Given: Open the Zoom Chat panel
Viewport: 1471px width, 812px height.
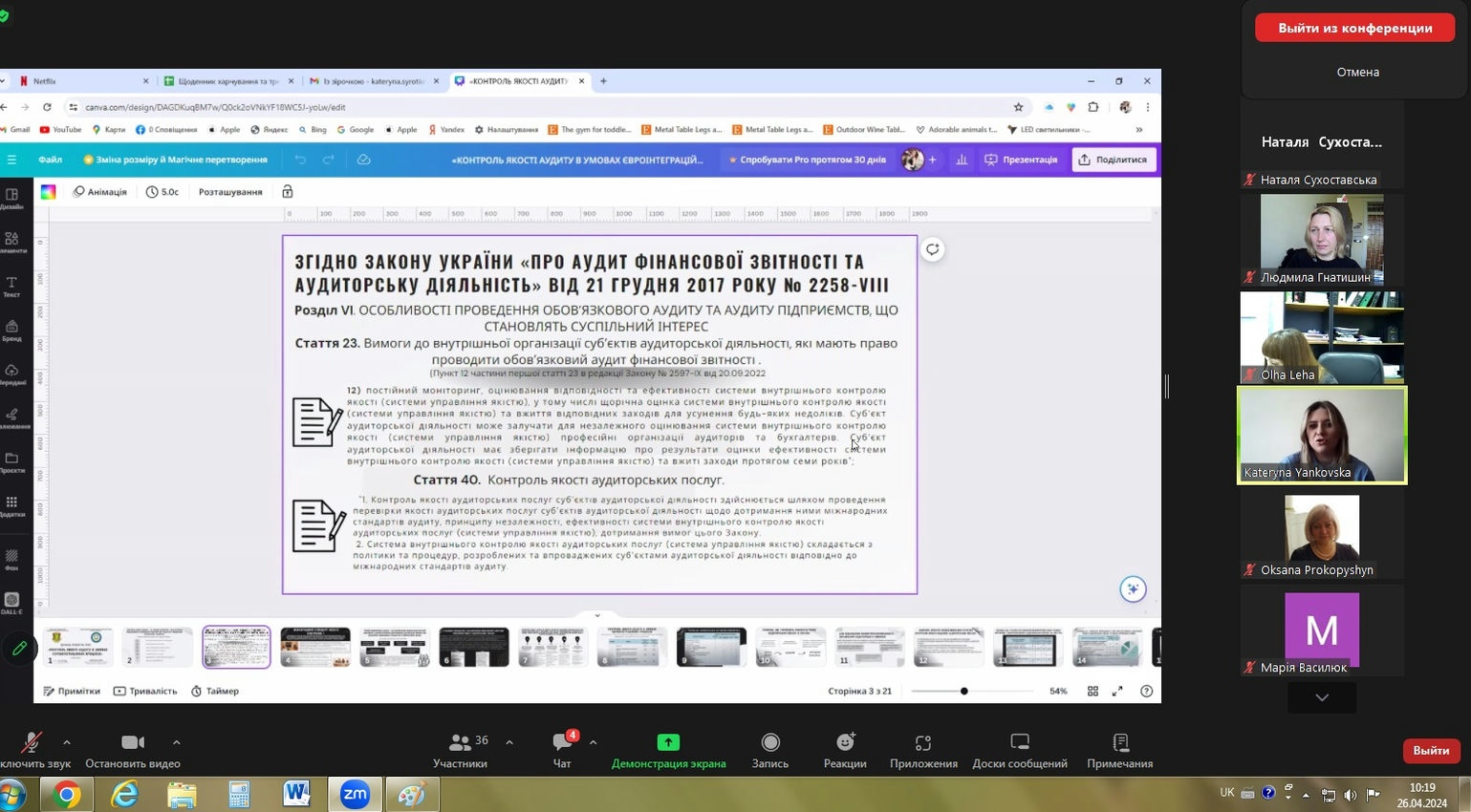Looking at the screenshot, I should (x=562, y=743).
